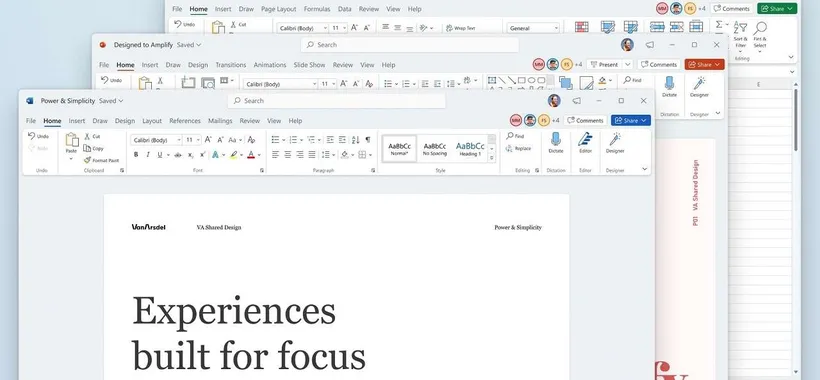Toggle show paragraph marks in Word

click(x=368, y=140)
